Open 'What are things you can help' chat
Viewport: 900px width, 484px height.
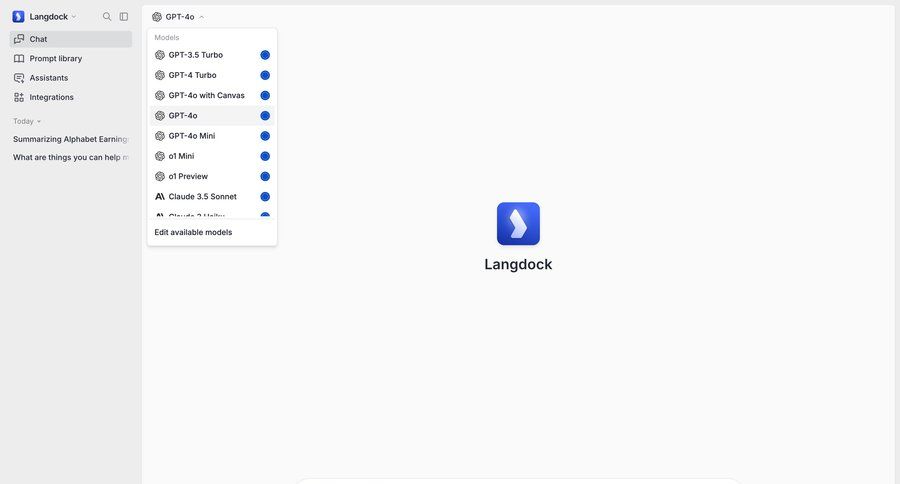click(71, 157)
